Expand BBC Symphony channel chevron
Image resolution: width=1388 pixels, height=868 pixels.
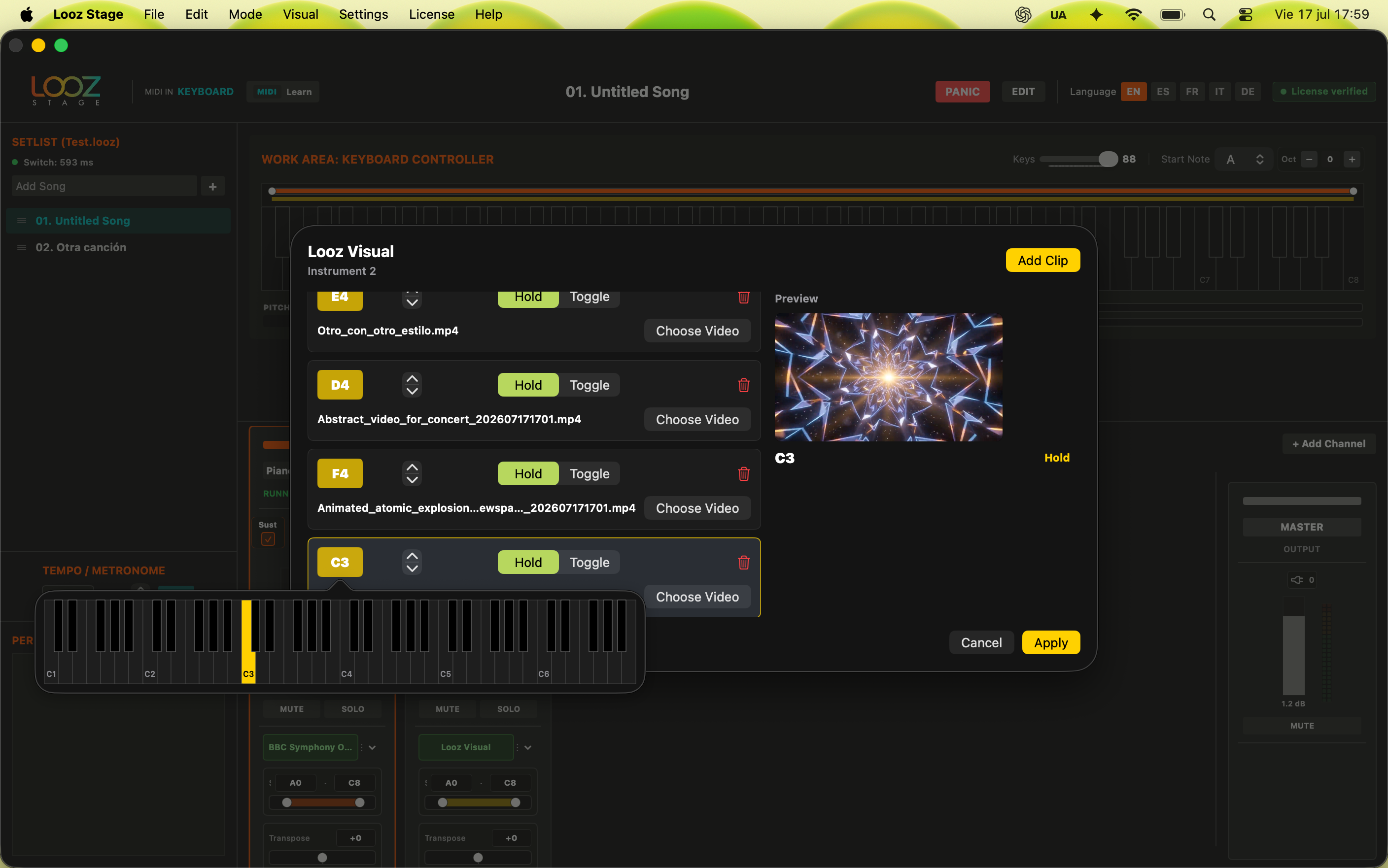coord(372,747)
